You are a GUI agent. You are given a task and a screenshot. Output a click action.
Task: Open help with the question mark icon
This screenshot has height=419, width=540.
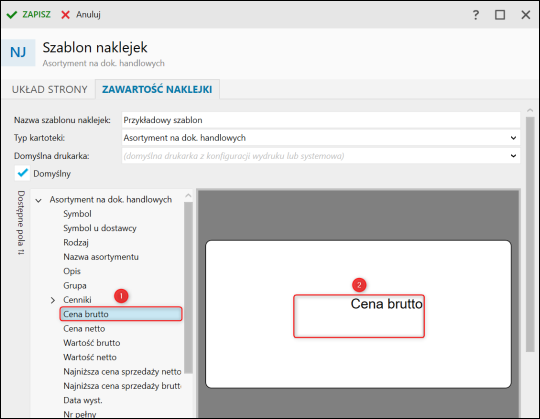coord(476,15)
